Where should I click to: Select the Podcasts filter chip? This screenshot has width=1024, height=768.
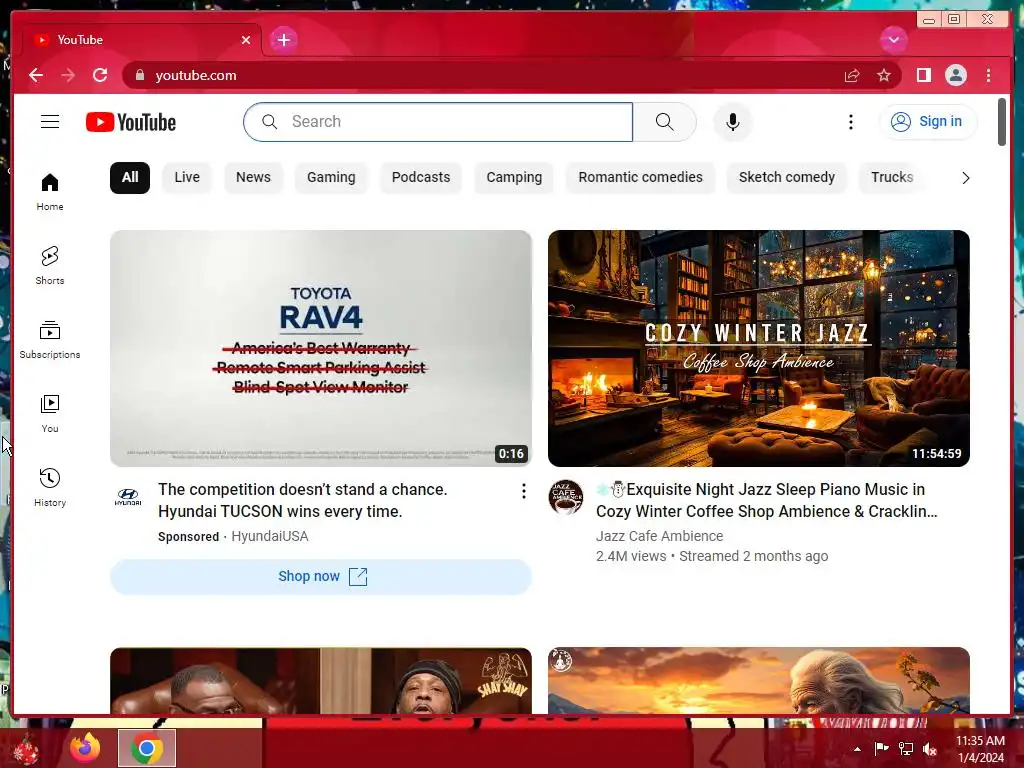[x=421, y=178]
